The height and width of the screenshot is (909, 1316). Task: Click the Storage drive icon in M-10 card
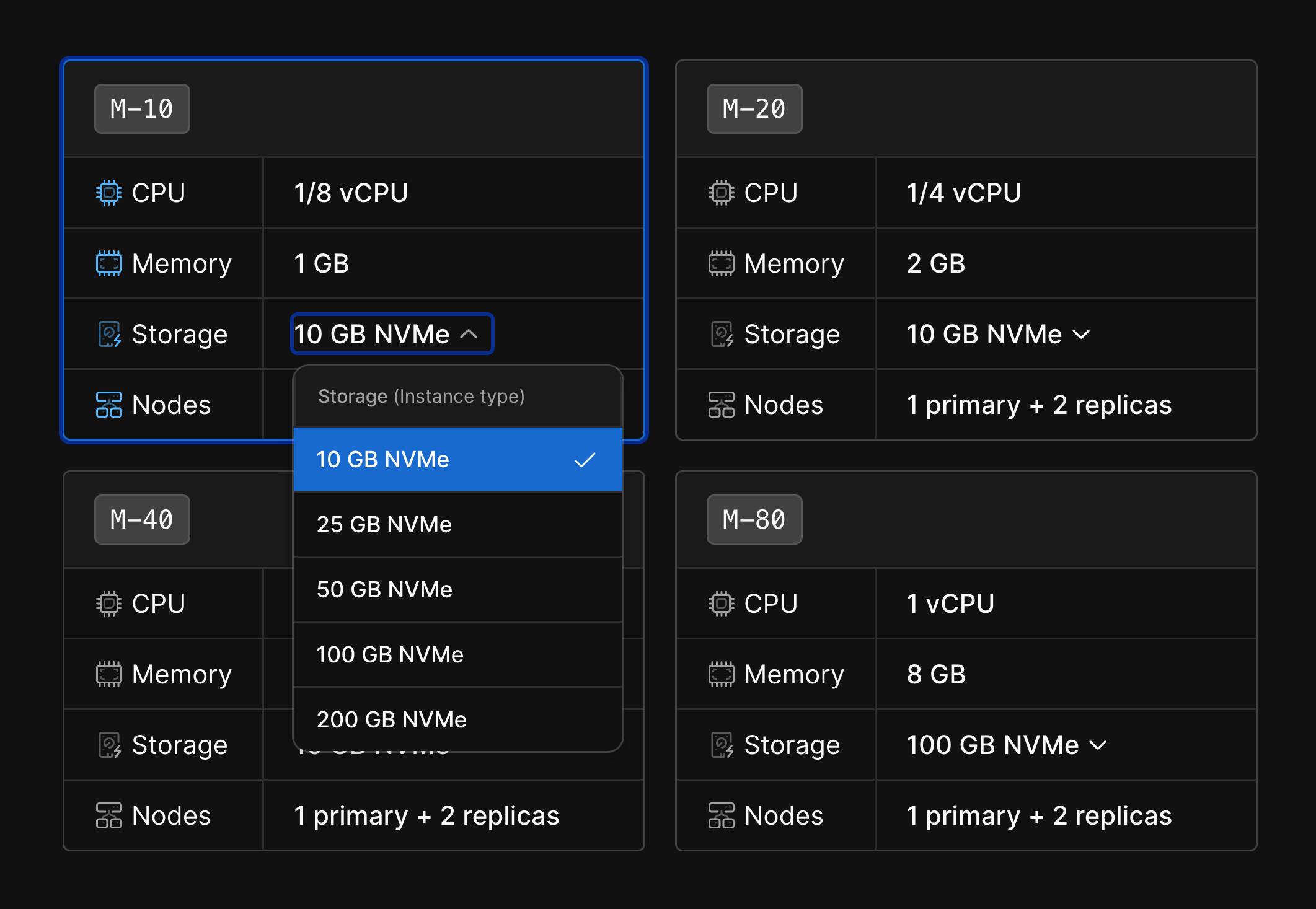109,334
